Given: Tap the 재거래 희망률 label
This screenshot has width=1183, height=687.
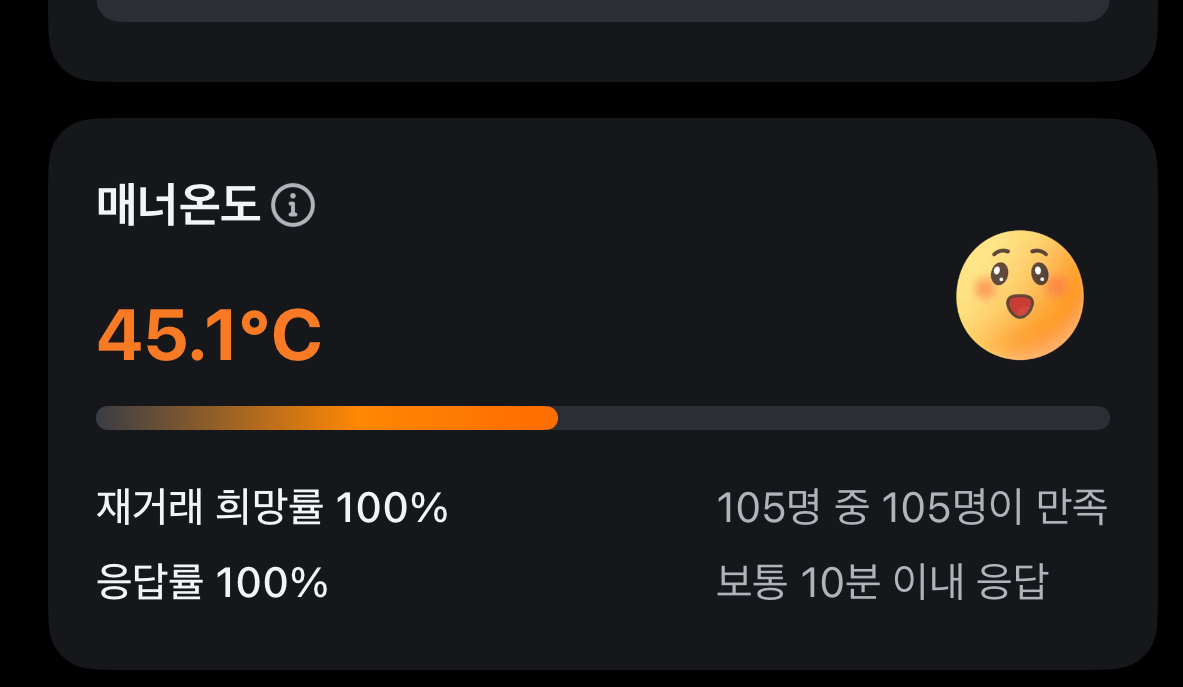Looking at the screenshot, I should click(x=210, y=509).
